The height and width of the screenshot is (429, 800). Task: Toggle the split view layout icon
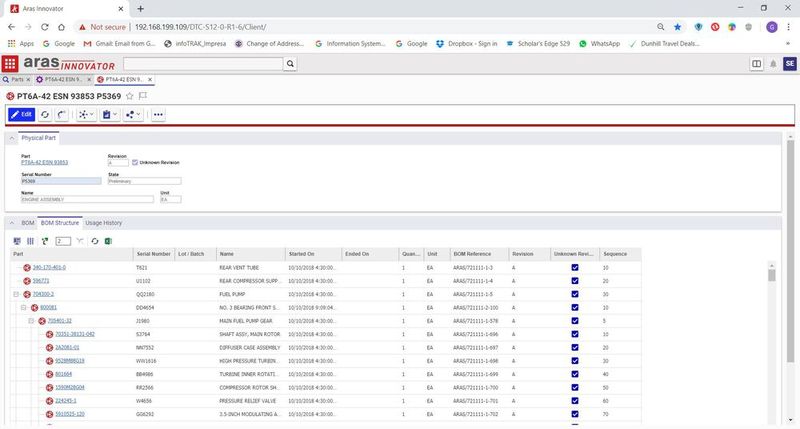pyautogui.click(x=757, y=63)
